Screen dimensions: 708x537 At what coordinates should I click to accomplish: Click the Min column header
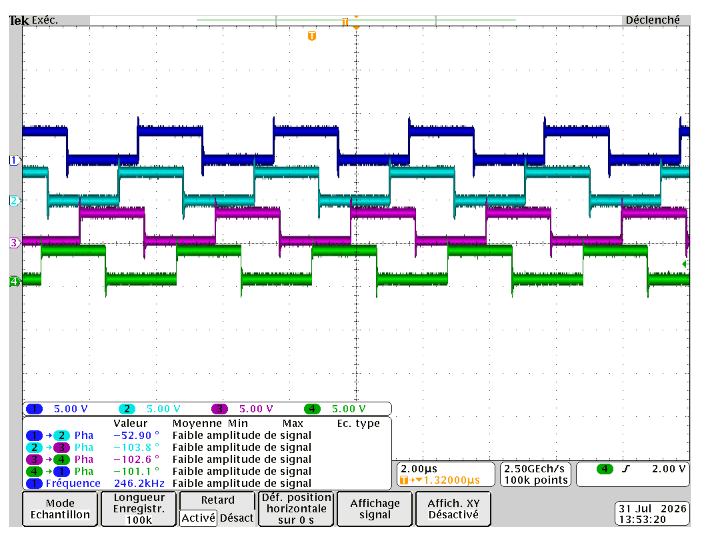pos(238,423)
